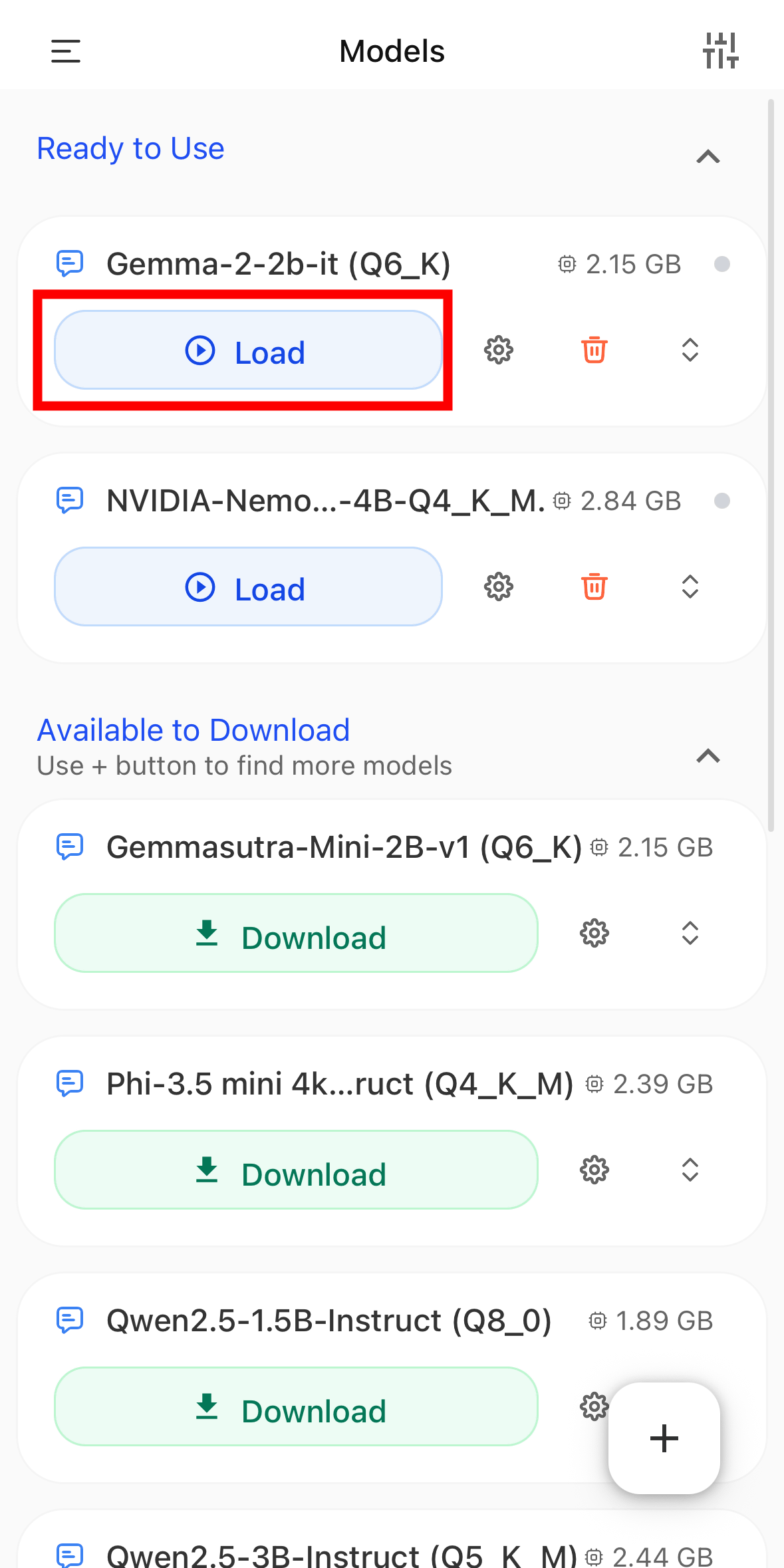Expand details for Gemmasutra-Mini-2B-v1 card
The image size is (784, 1568).
pos(690,933)
